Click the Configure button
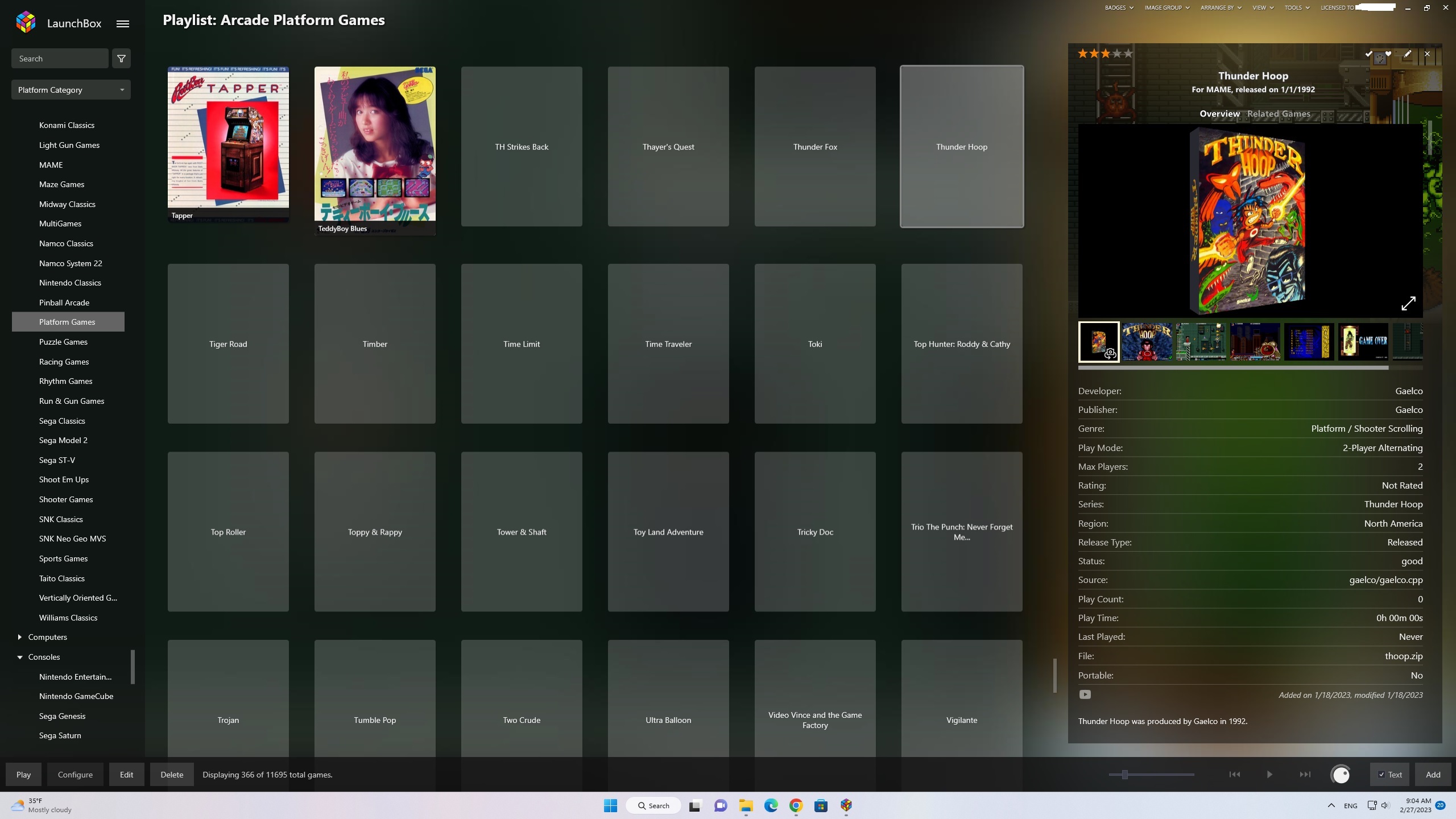 click(x=75, y=775)
